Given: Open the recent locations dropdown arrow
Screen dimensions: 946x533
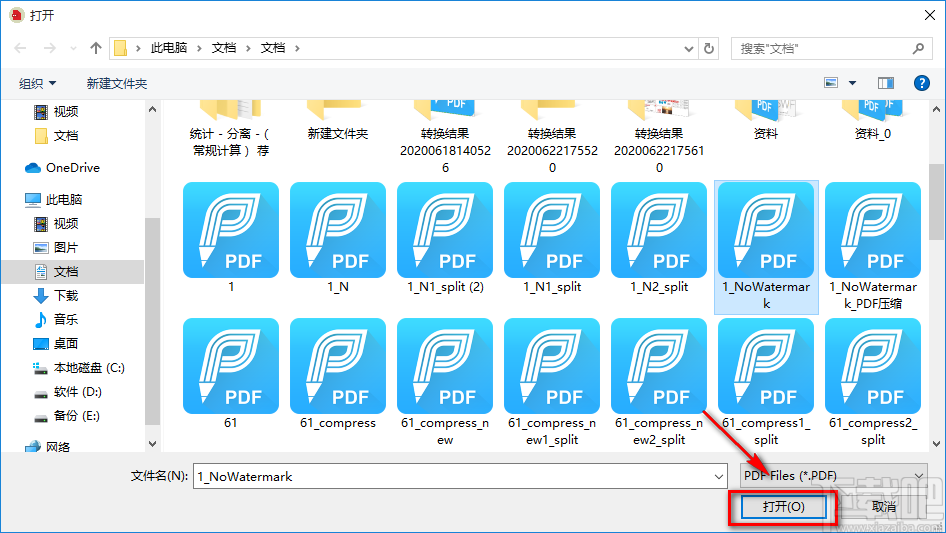Looking at the screenshot, I should pos(73,48).
